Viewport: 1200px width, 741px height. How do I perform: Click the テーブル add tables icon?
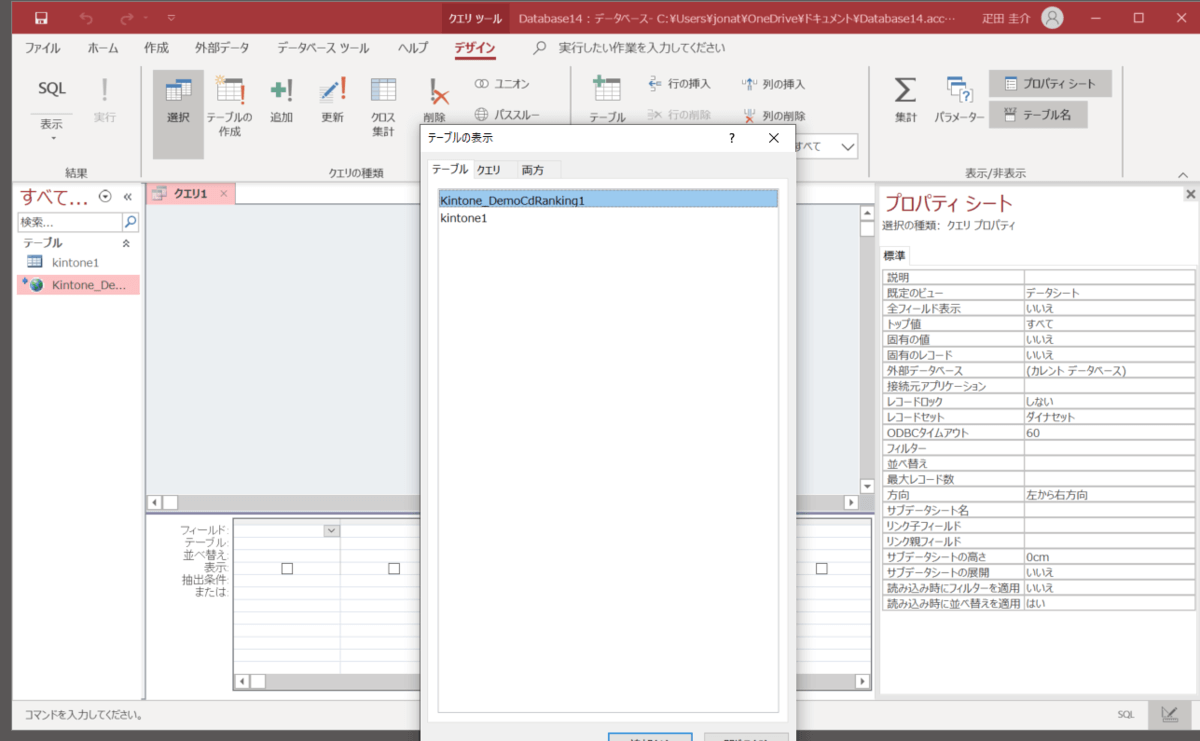(606, 90)
